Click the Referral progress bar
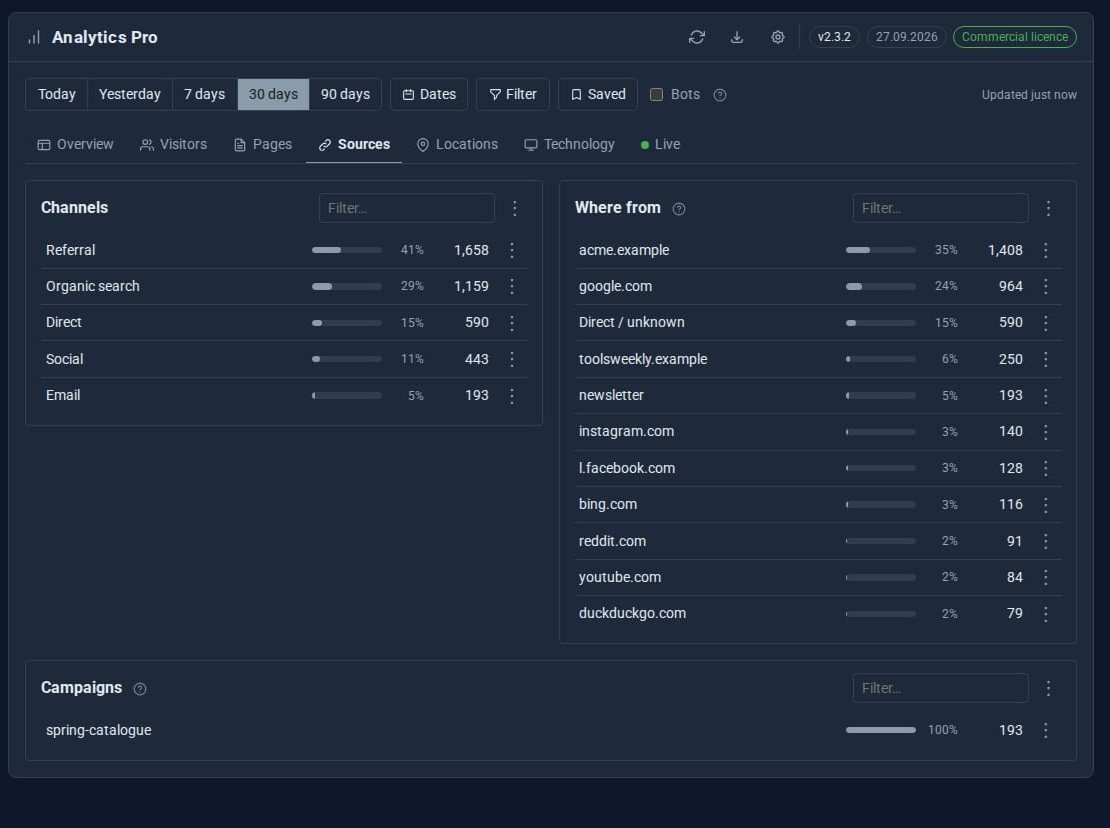This screenshot has height=828, width=1110. [347, 250]
